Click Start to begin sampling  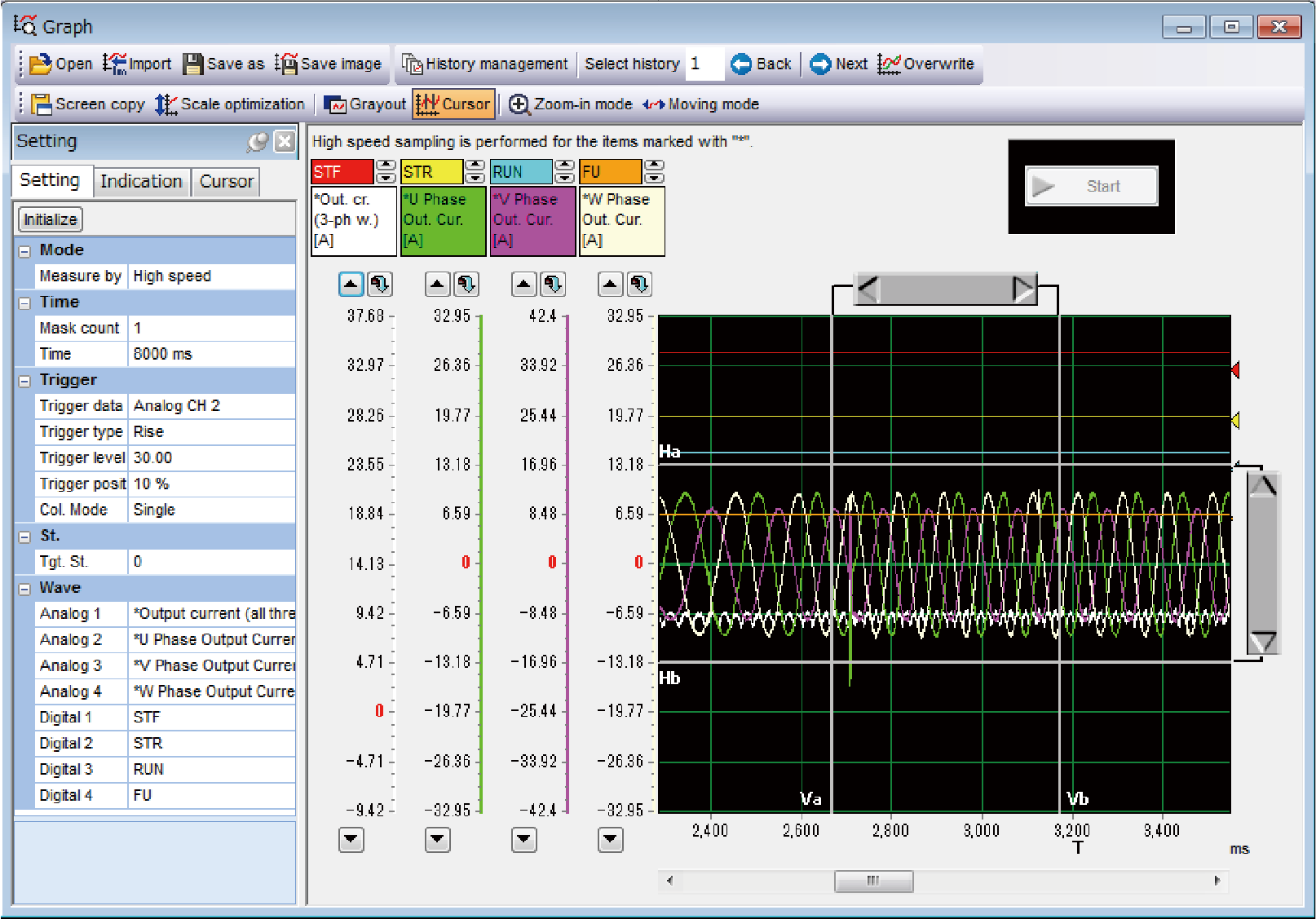tap(1090, 186)
